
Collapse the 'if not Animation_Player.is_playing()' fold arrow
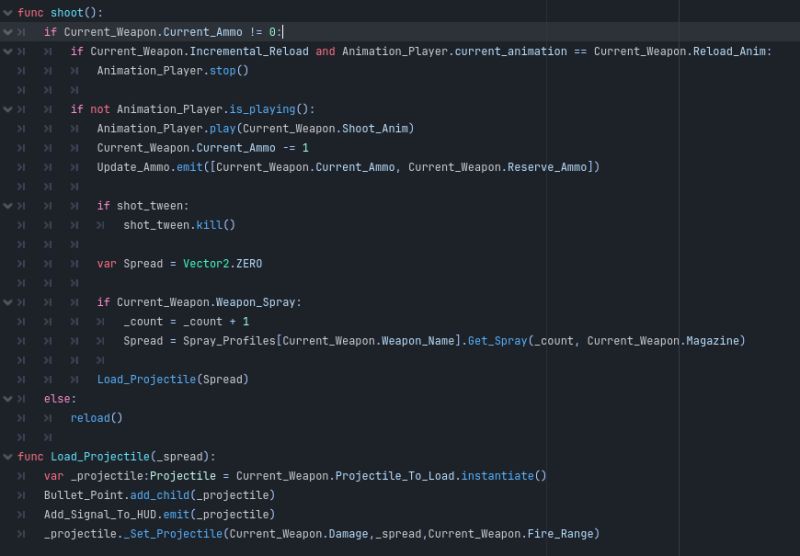8,109
